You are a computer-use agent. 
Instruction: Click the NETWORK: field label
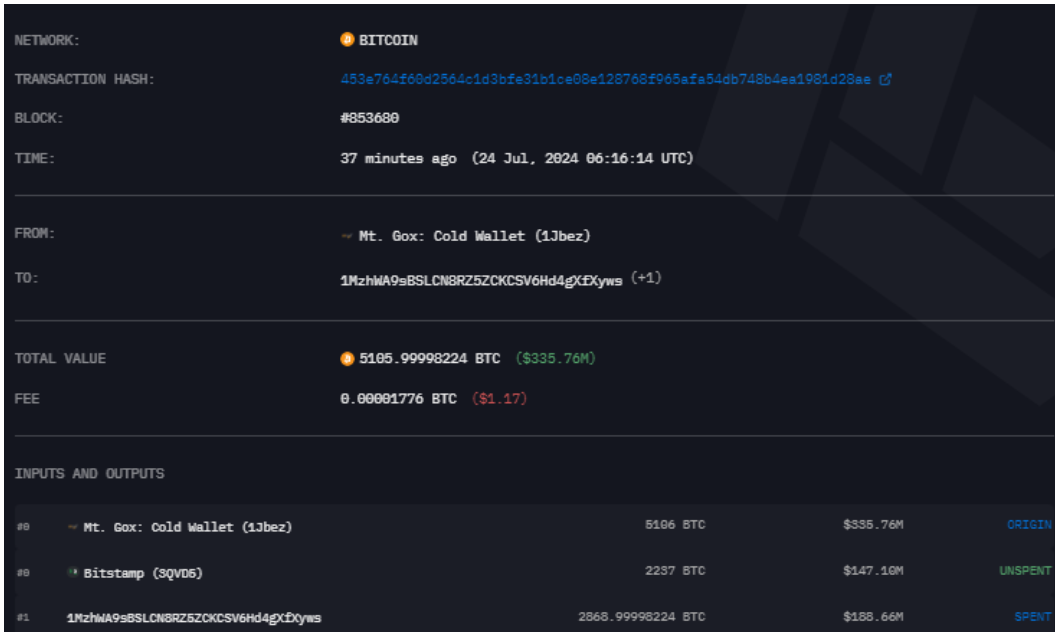point(47,41)
